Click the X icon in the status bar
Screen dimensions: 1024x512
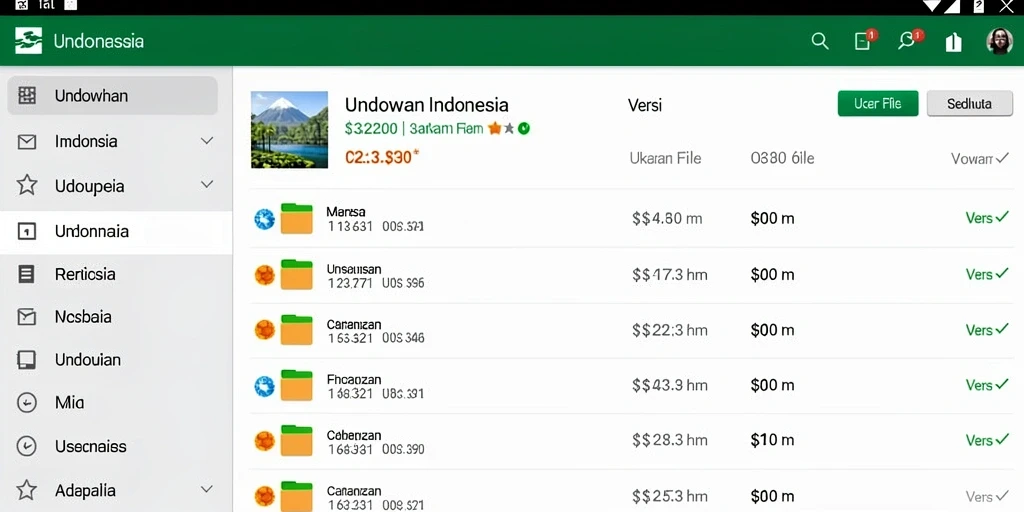click(1006, 7)
